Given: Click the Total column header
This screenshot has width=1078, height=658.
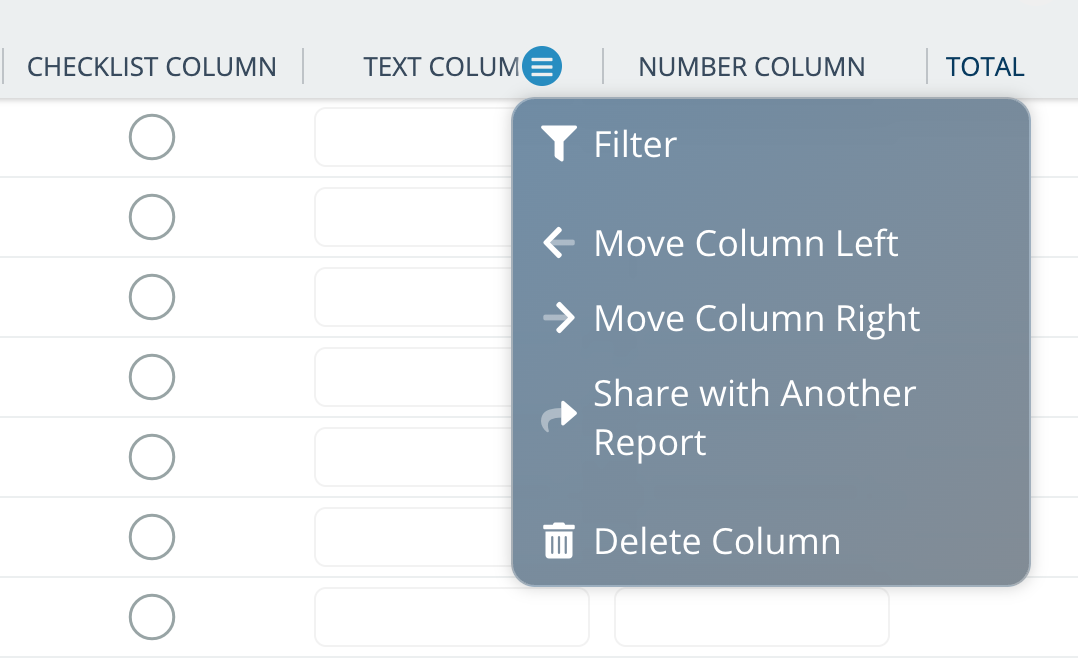Looking at the screenshot, I should [x=985, y=67].
